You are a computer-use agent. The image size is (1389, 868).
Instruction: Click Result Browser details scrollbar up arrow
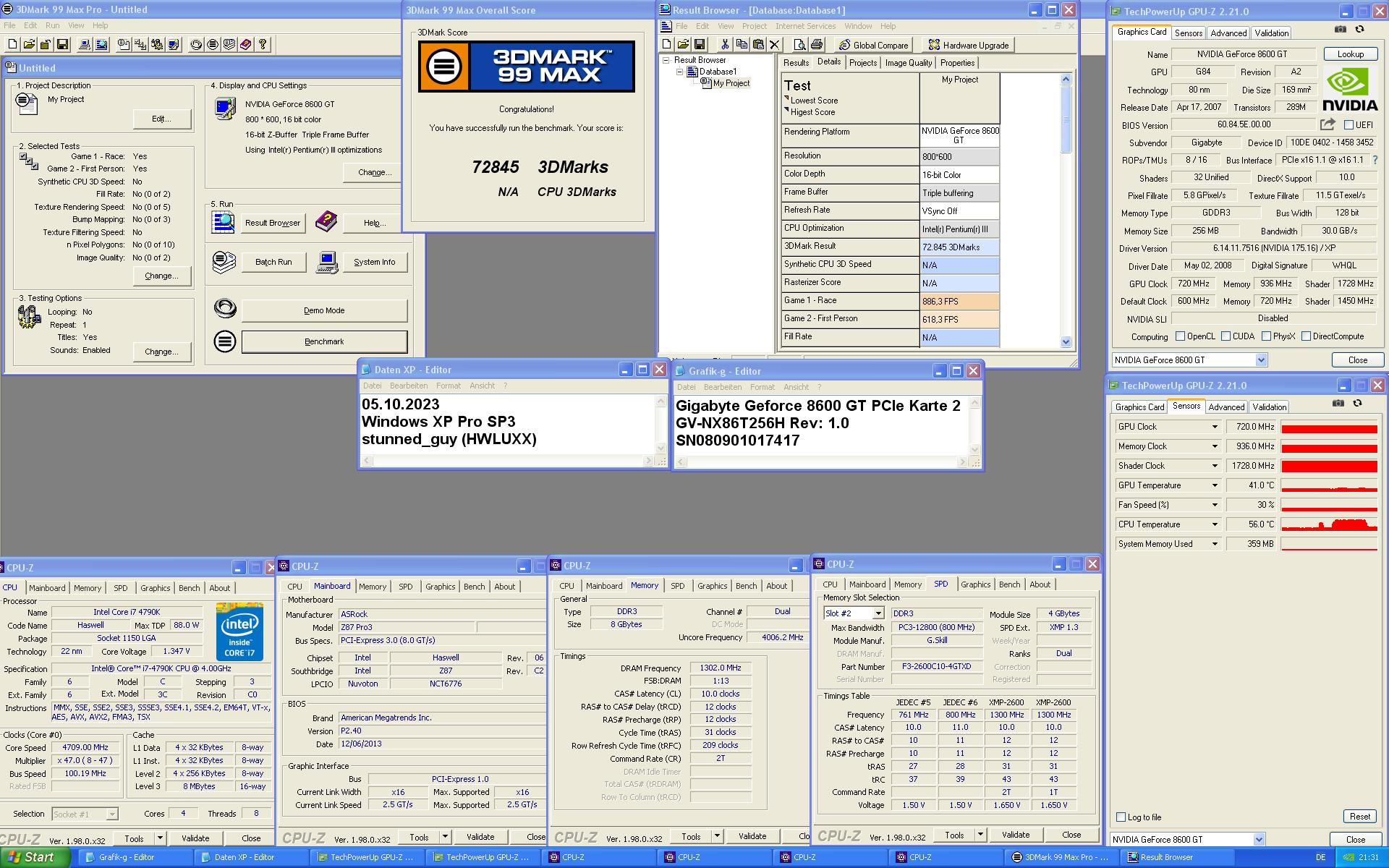(x=1066, y=80)
